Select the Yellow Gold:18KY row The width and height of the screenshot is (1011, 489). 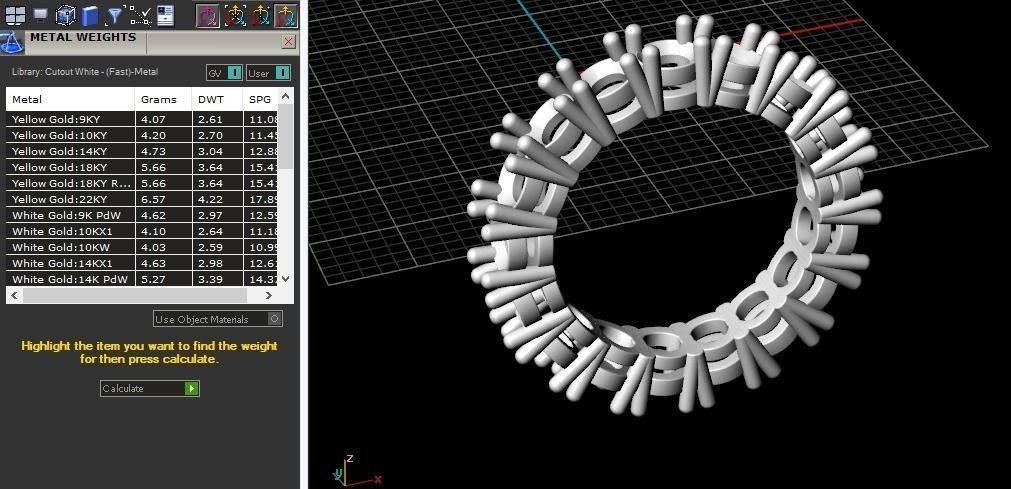coord(142,167)
